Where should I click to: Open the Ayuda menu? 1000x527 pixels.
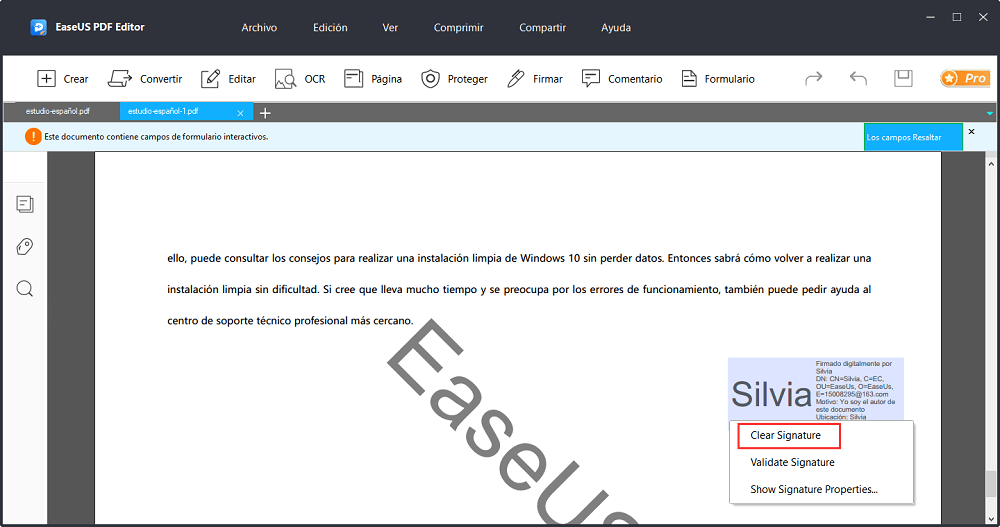point(616,27)
